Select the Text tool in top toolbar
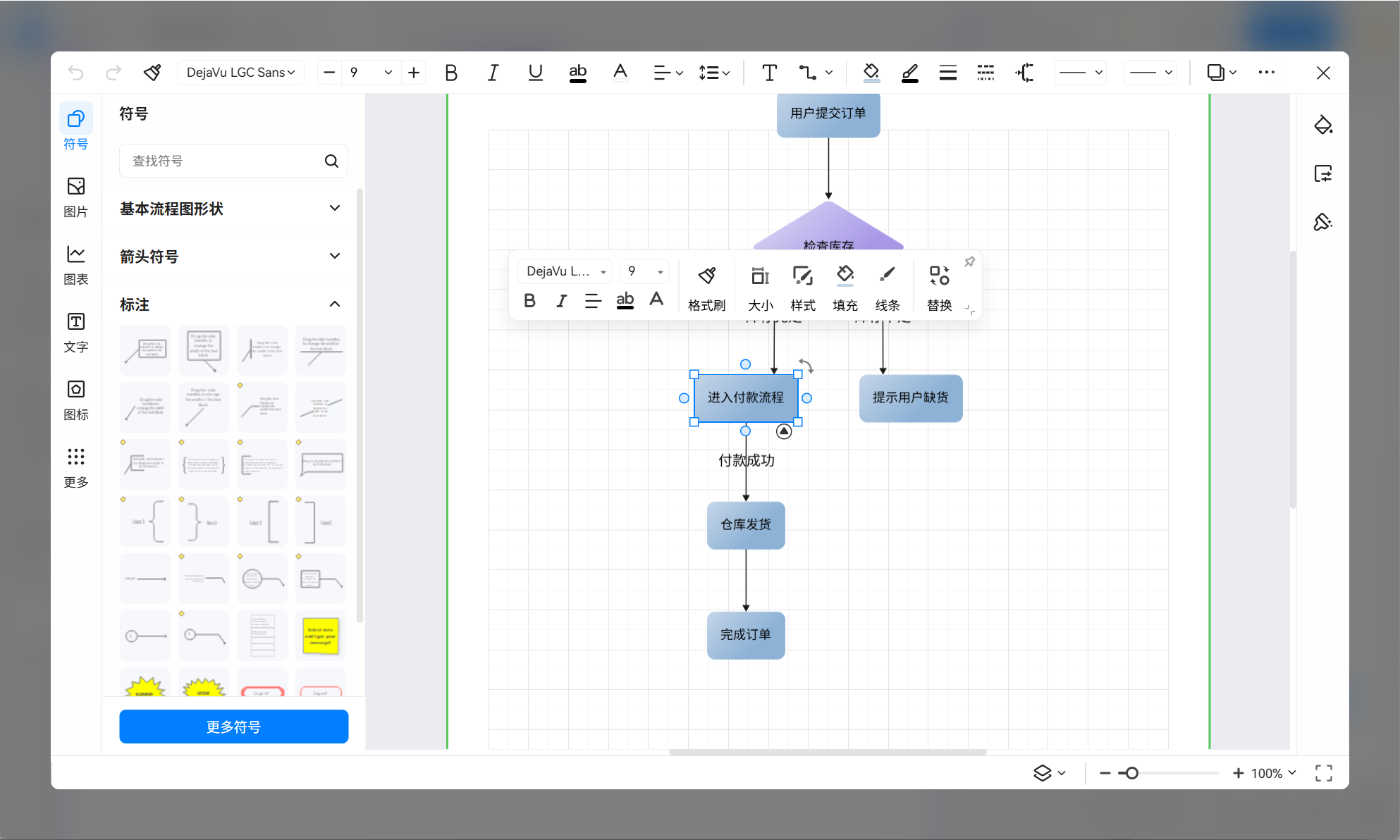Image resolution: width=1400 pixels, height=840 pixels. point(769,73)
